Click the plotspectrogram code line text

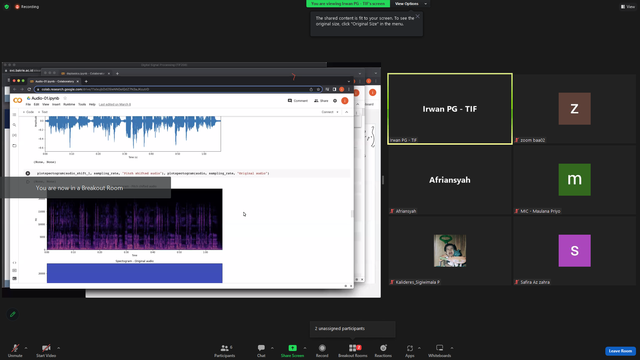[x=153, y=173]
